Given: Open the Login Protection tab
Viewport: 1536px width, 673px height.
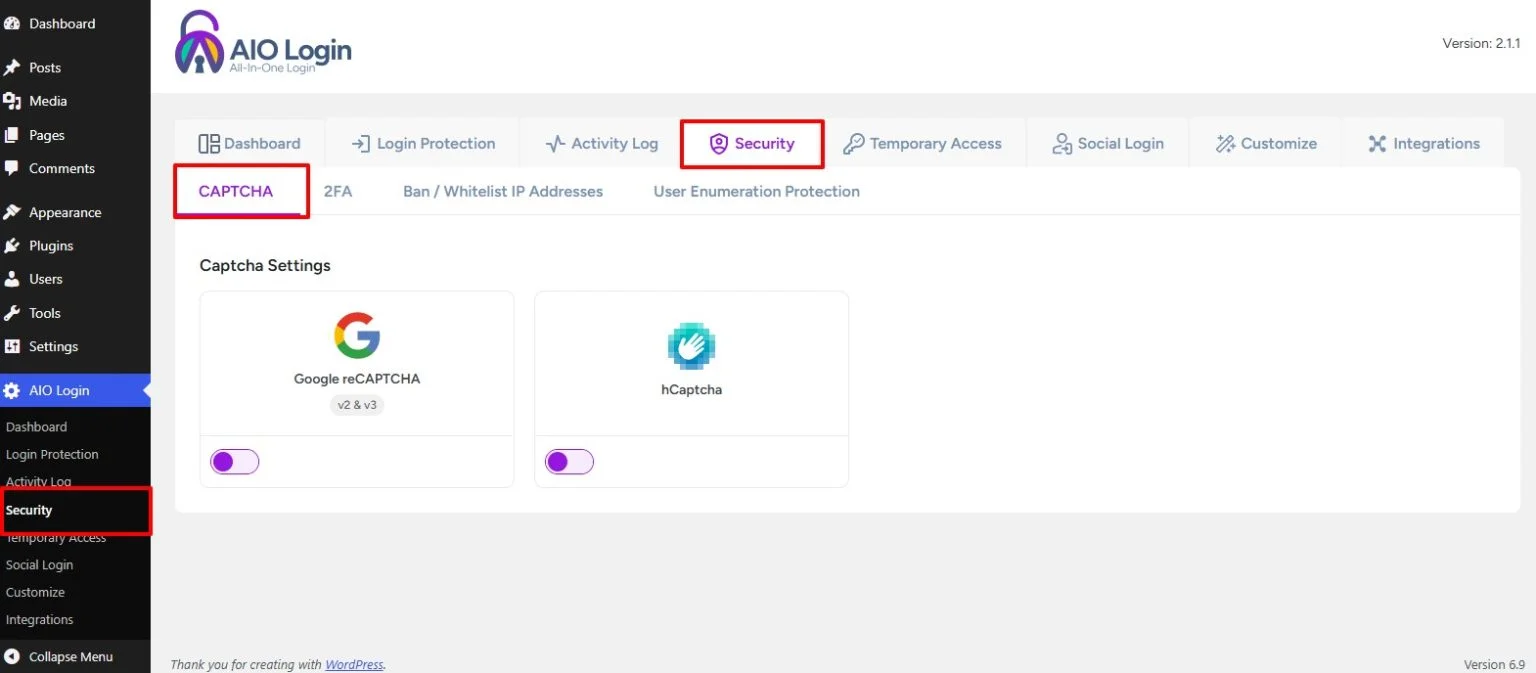Looking at the screenshot, I should click(423, 143).
